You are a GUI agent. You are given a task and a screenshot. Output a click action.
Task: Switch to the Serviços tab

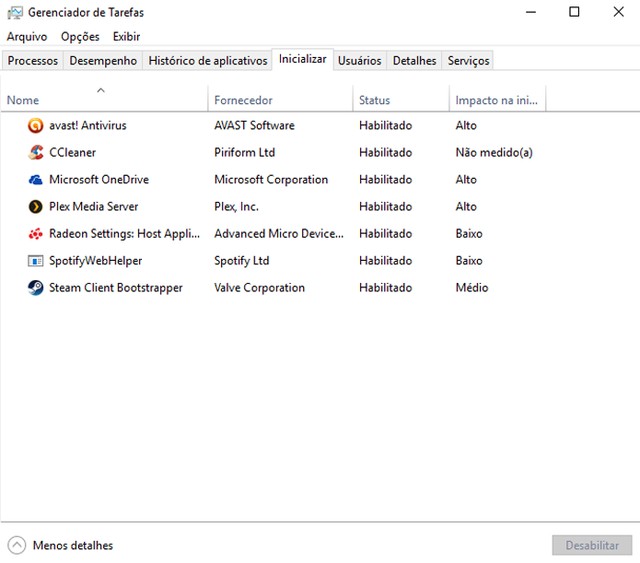(x=468, y=60)
